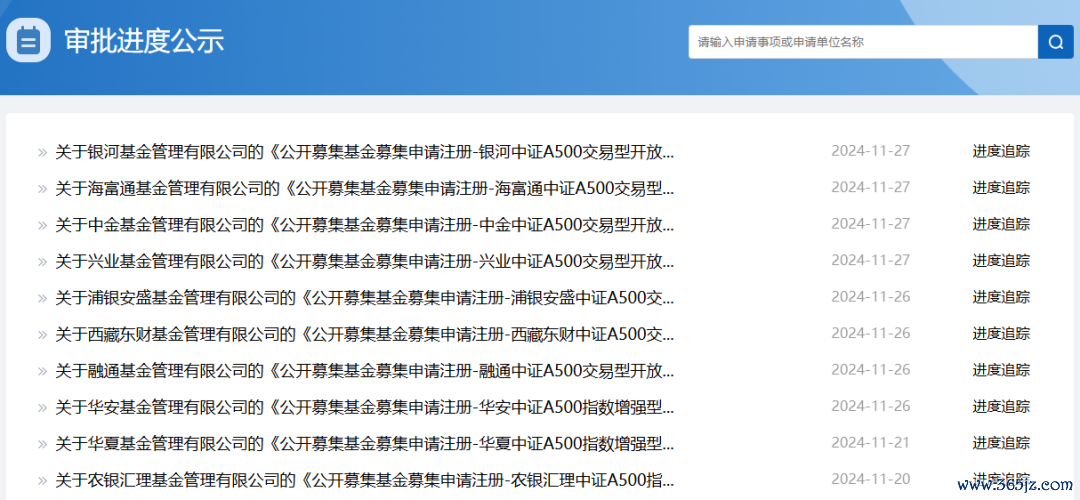This screenshot has height=500, width=1080.
Task: Click the » arrow before the 华夏基金 entry
Action: click(x=42, y=445)
